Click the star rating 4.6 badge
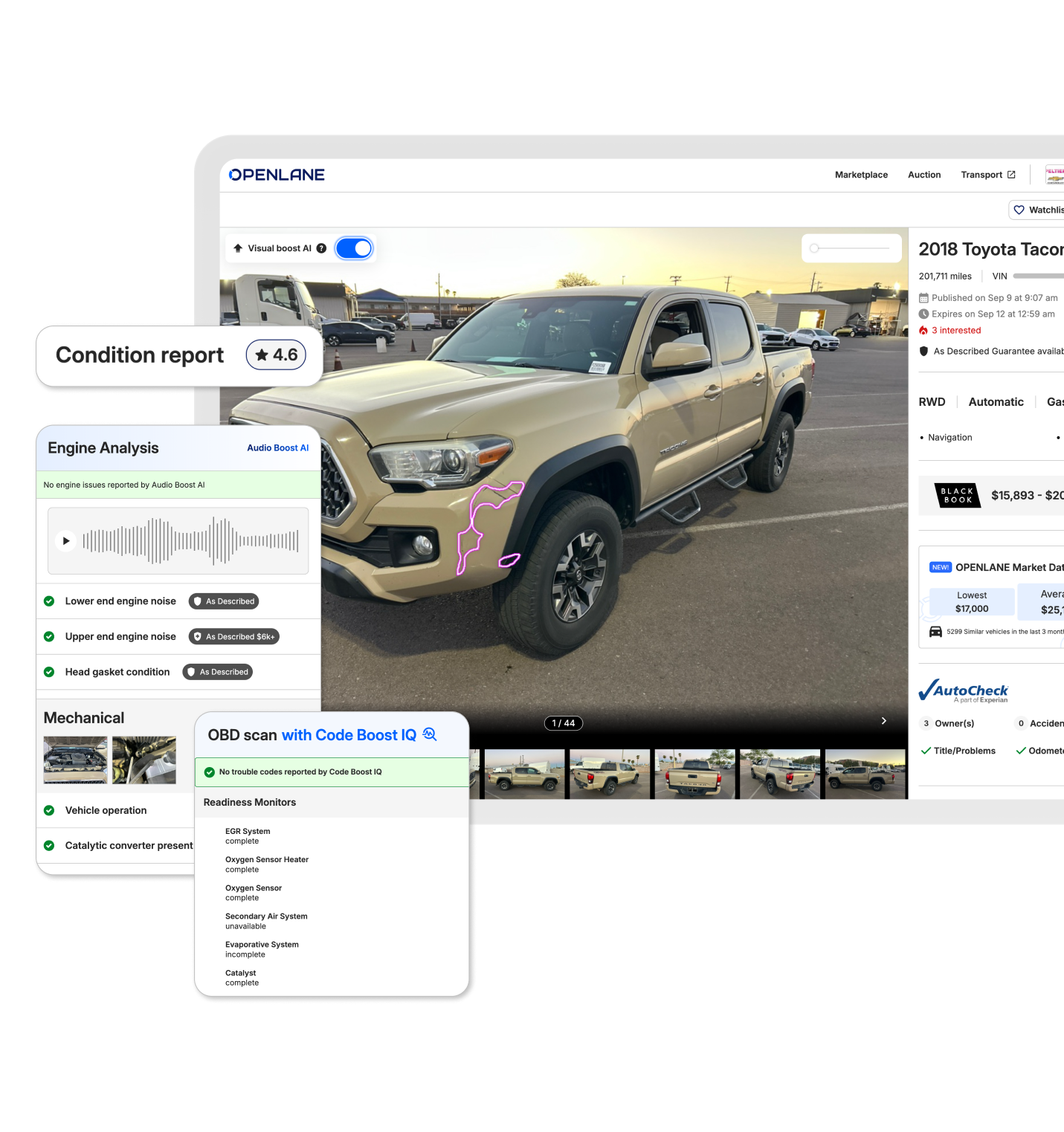The image size is (1064, 1132). tap(276, 355)
